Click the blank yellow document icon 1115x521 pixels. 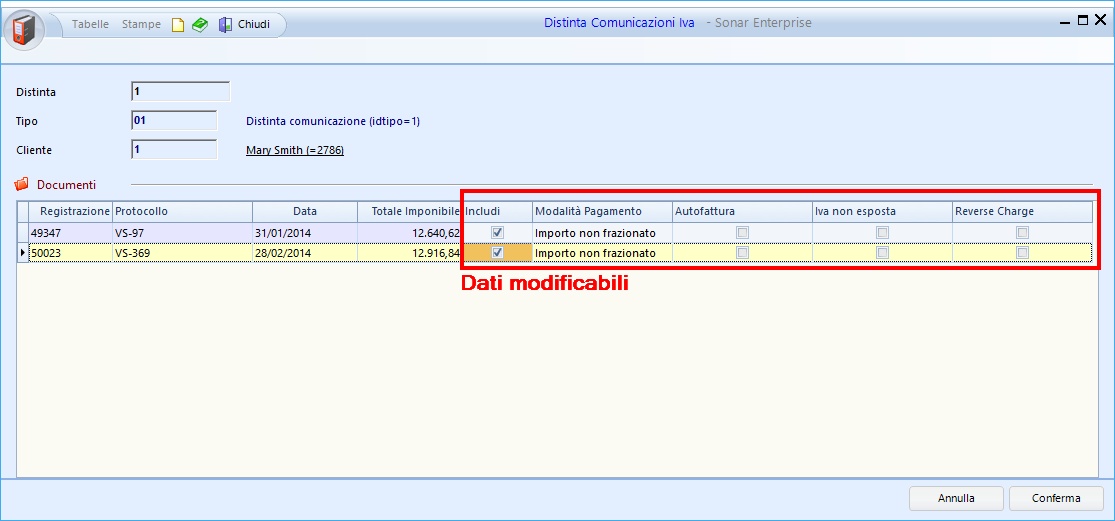[x=178, y=25]
